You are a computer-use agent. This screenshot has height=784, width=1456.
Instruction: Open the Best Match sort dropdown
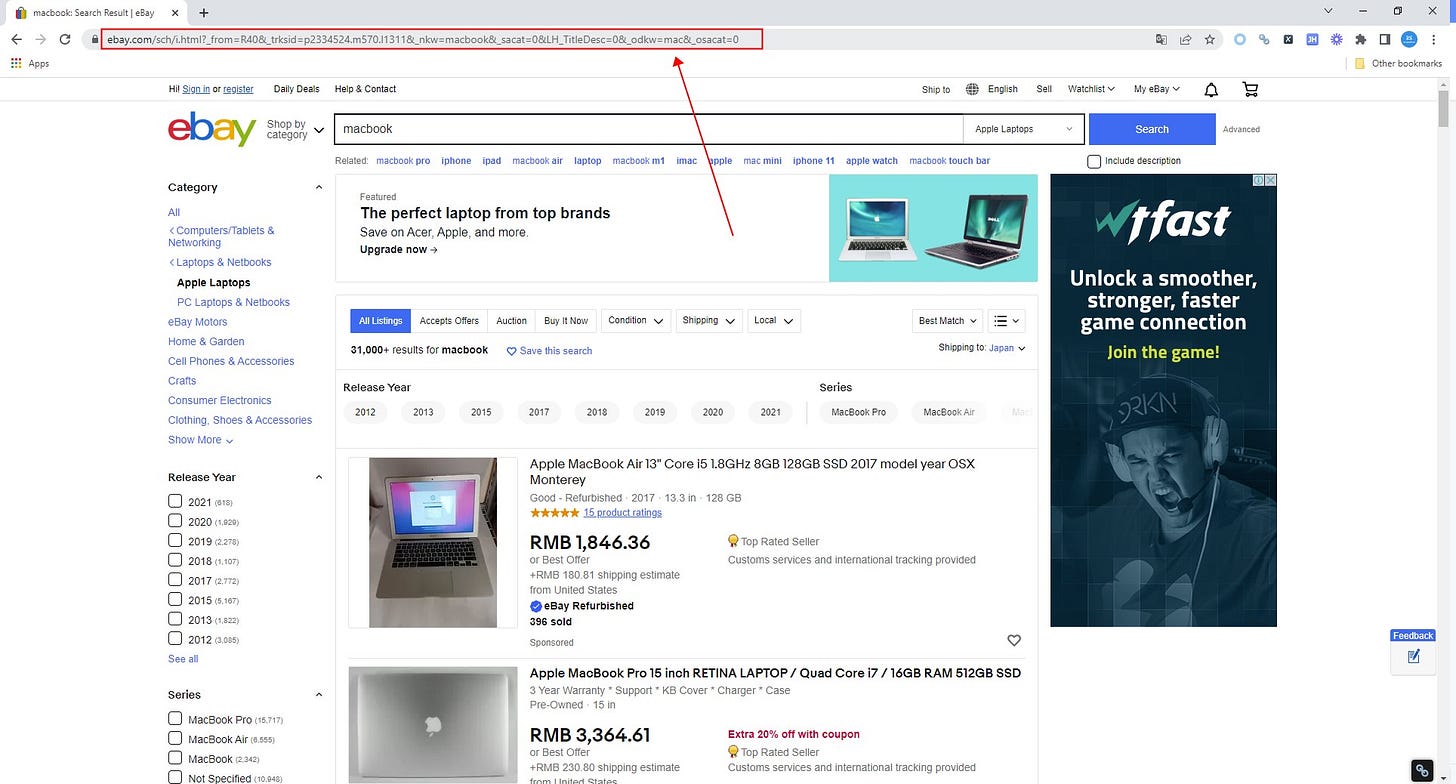pyautogui.click(x=947, y=321)
